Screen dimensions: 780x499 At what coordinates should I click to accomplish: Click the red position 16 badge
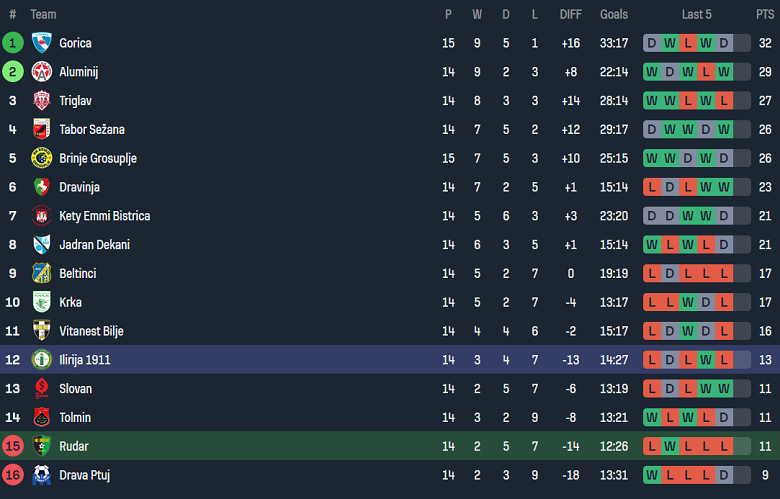click(12, 475)
